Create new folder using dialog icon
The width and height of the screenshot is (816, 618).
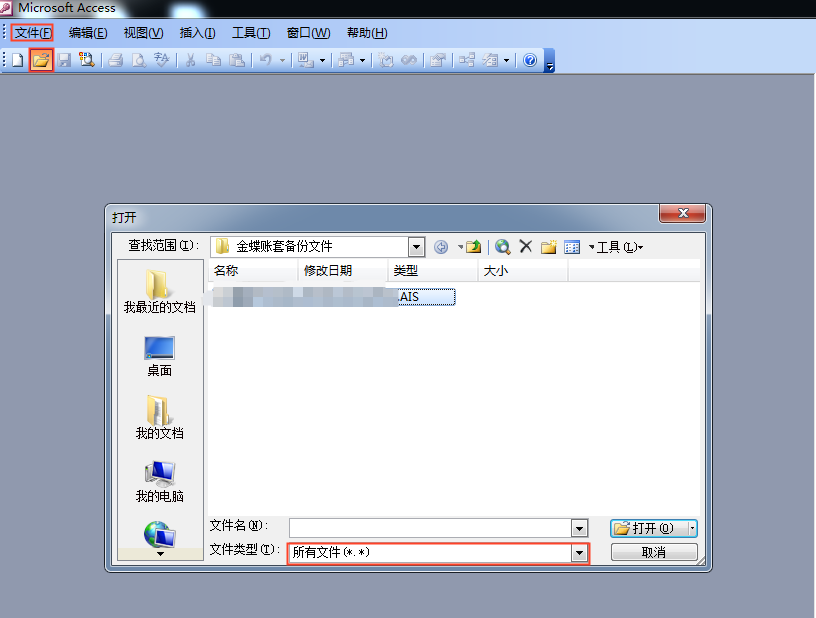pyautogui.click(x=549, y=247)
